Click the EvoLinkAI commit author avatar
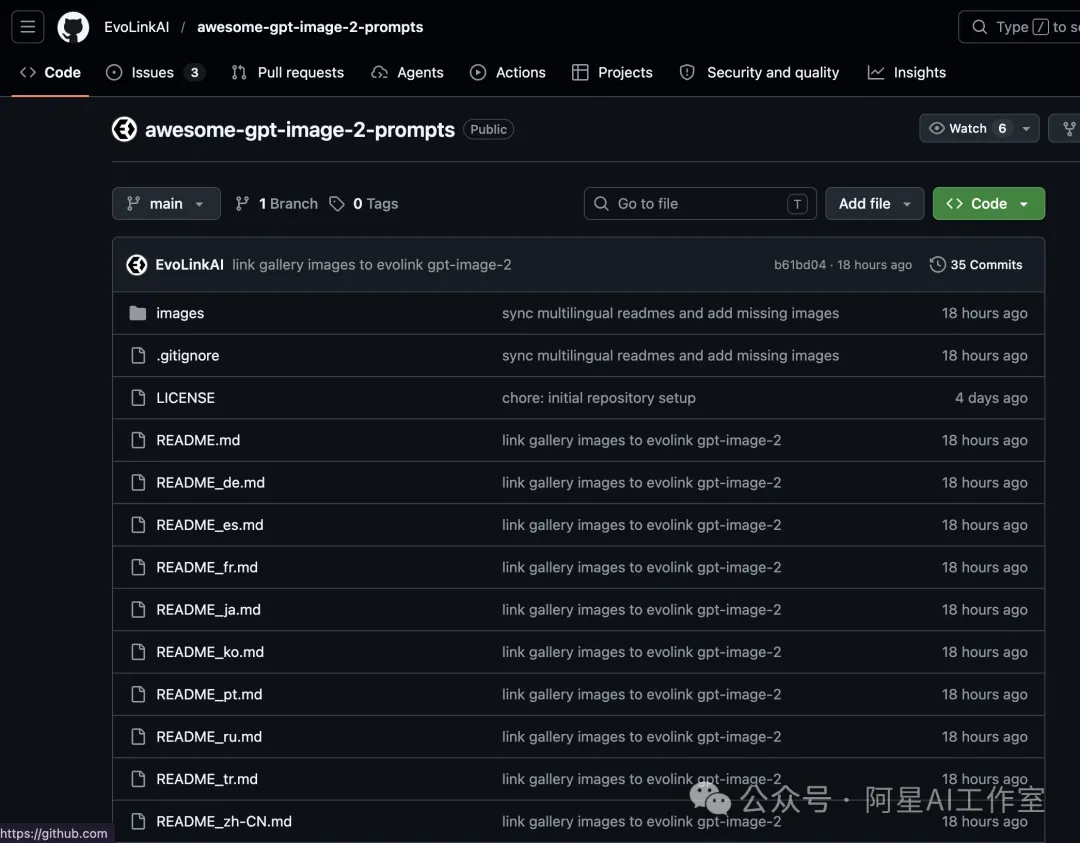The image size is (1080, 843). click(137, 265)
